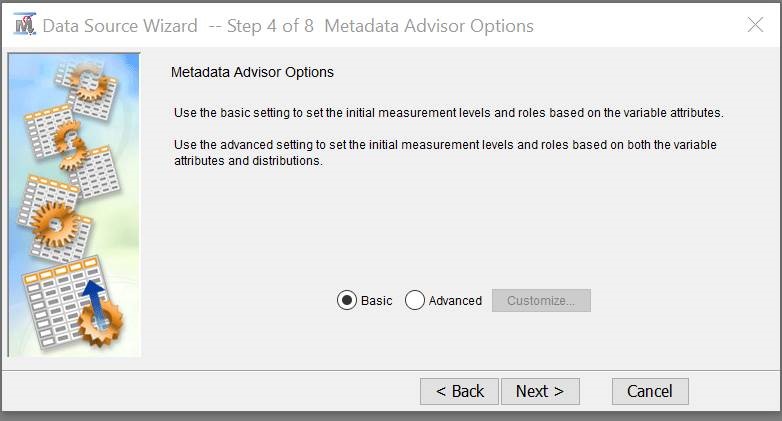The width and height of the screenshot is (782, 421).
Task: Click the orange gear at the illustration's bottom
Action: pyautogui.click(x=102, y=322)
